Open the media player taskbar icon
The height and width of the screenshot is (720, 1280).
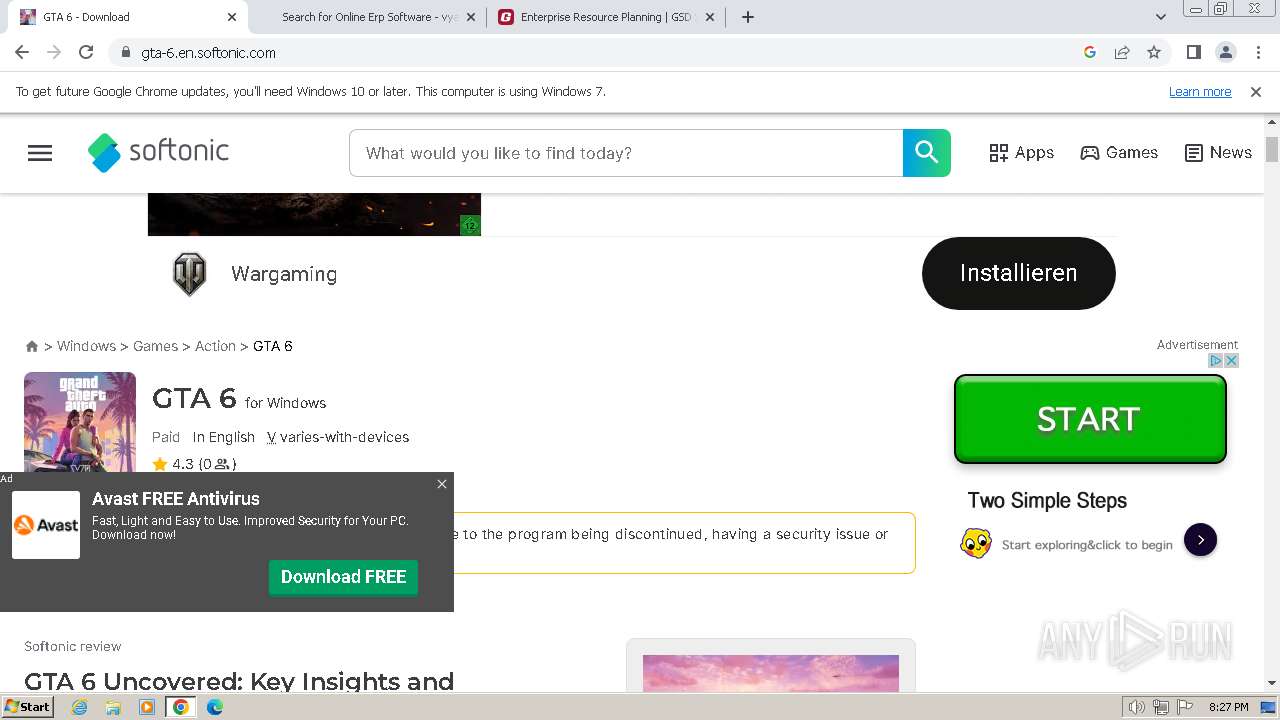pos(147,707)
